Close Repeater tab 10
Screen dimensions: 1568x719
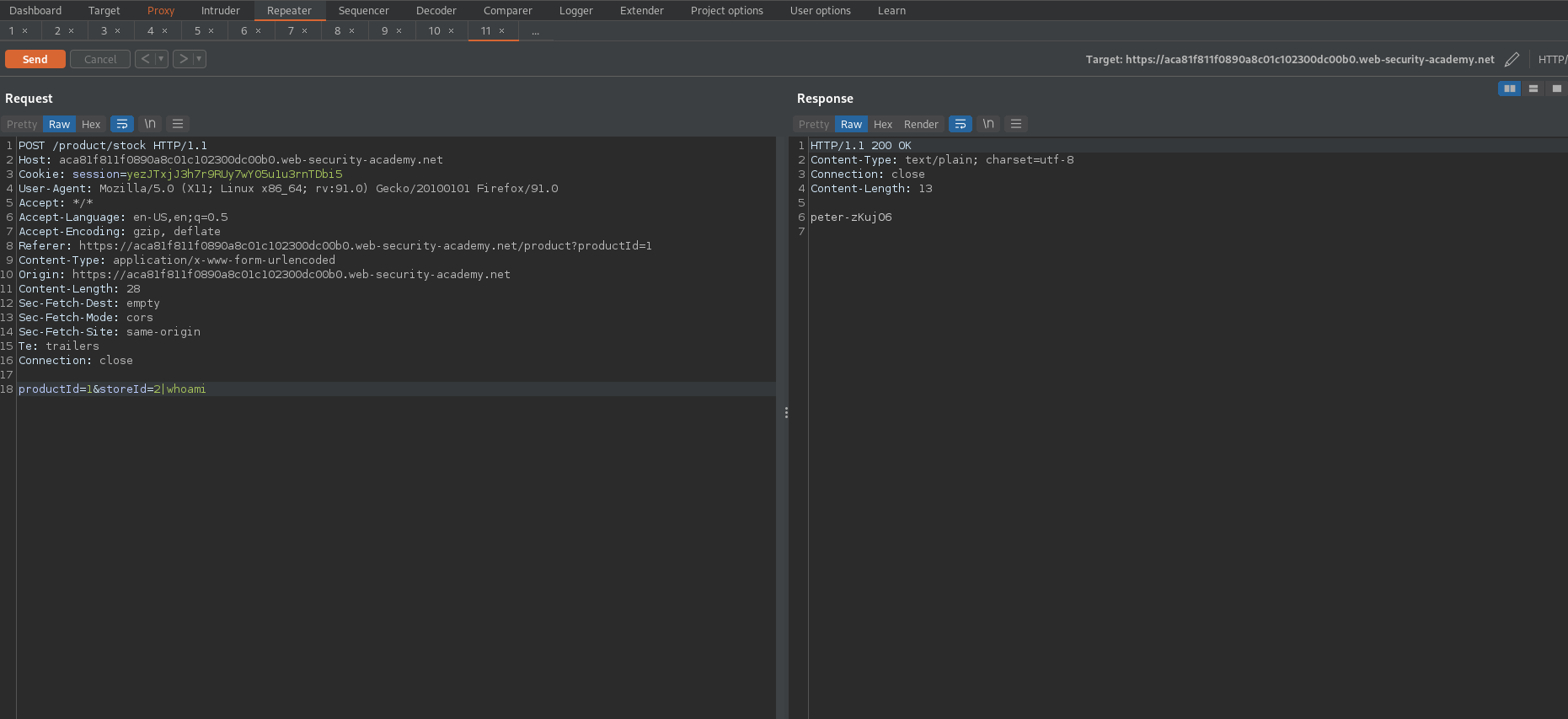point(452,31)
